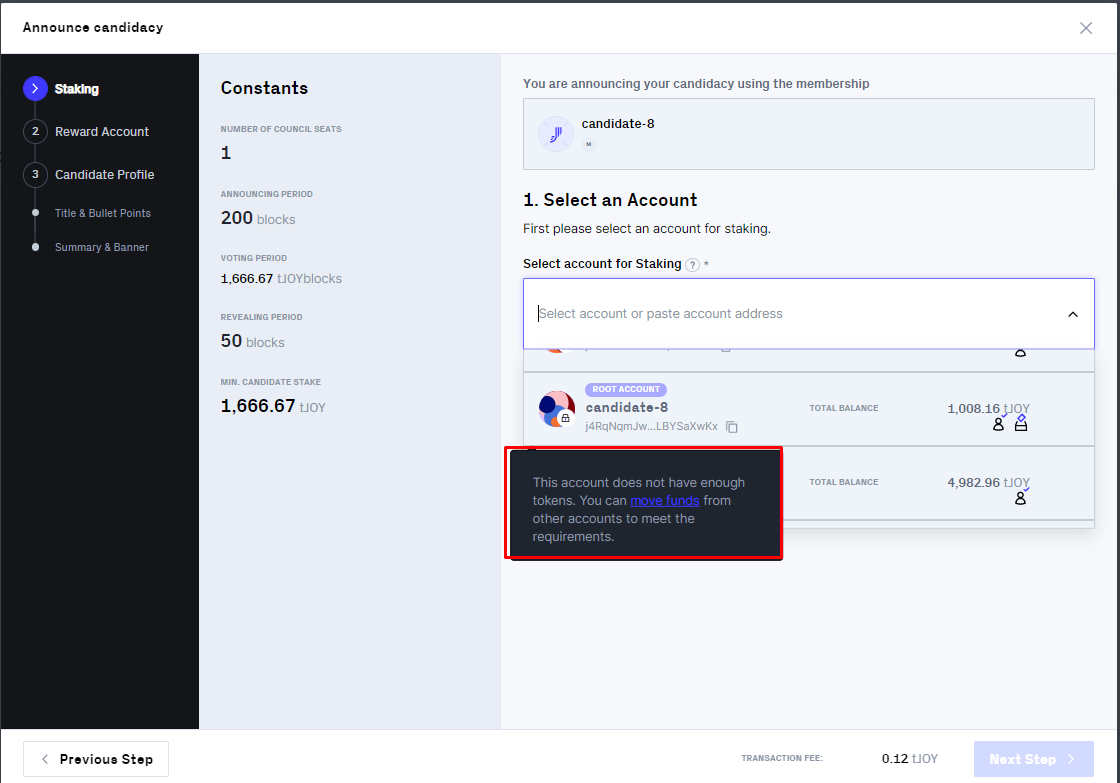Click ballot box icon in 1,008.16 tJOY row
This screenshot has width=1120, height=783.
[1021, 423]
